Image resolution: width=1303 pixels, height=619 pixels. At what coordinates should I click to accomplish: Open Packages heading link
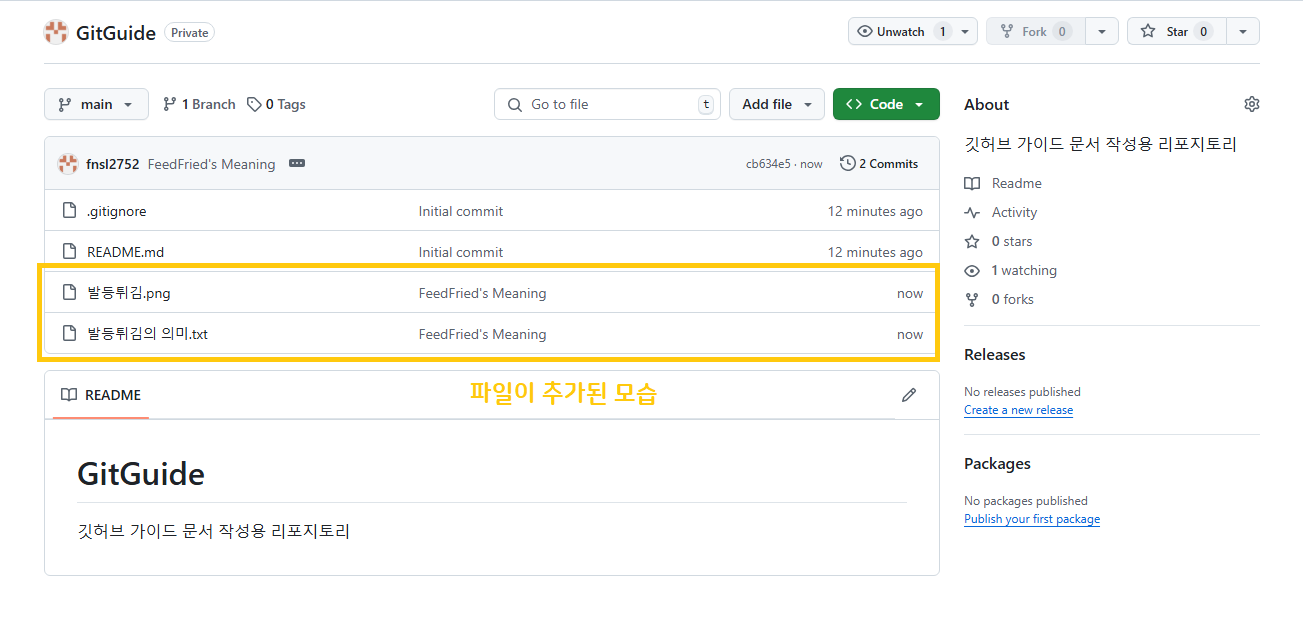pos(997,464)
